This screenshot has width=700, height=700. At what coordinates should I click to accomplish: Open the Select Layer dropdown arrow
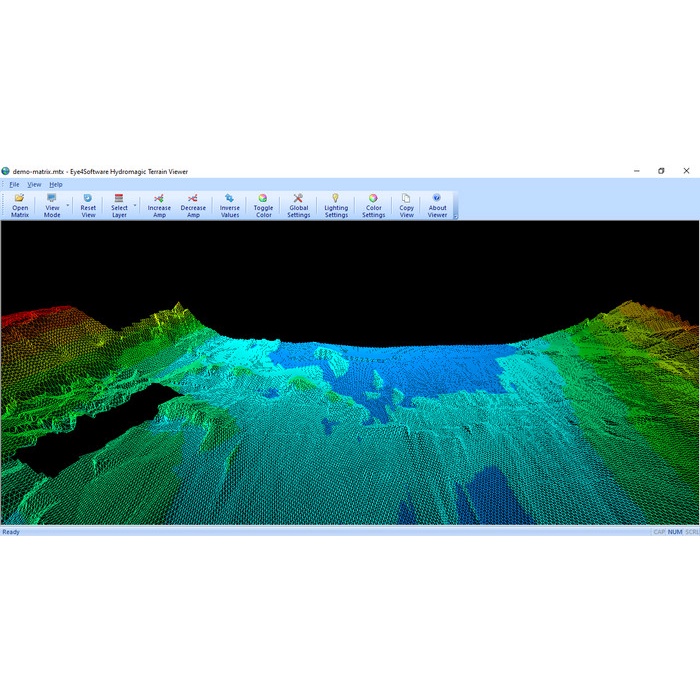135,206
